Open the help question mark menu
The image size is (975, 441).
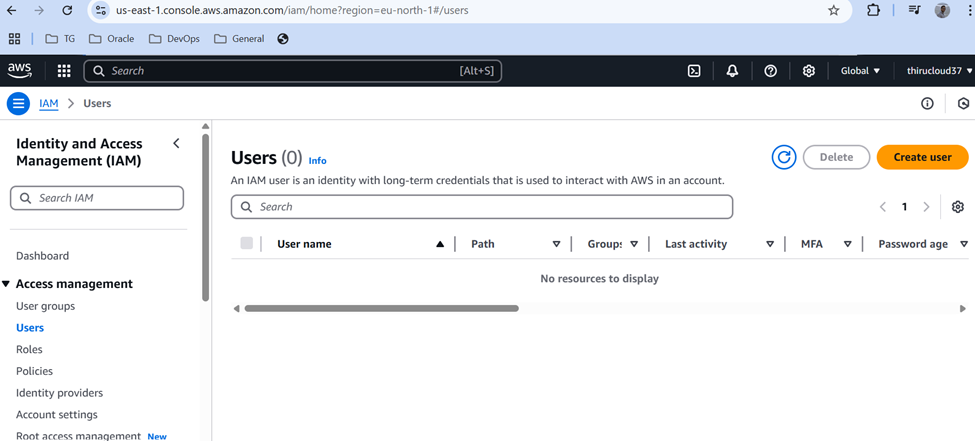click(770, 71)
